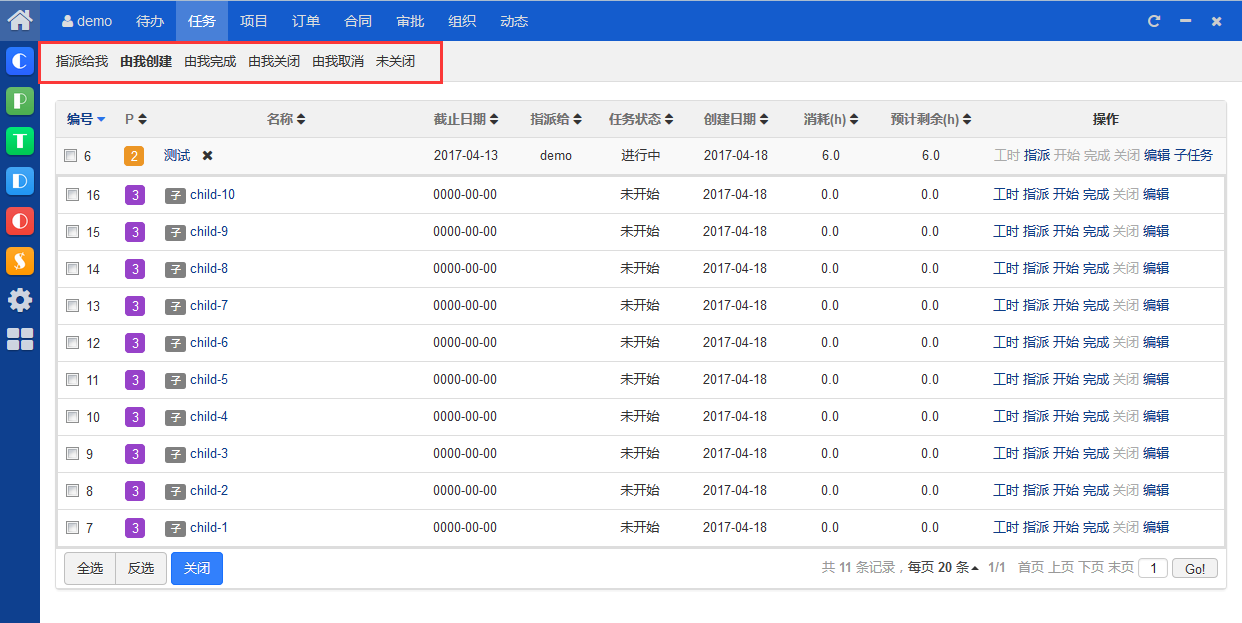The width and height of the screenshot is (1242, 623).
Task: Open the demo user menu
Action: pos(87,21)
